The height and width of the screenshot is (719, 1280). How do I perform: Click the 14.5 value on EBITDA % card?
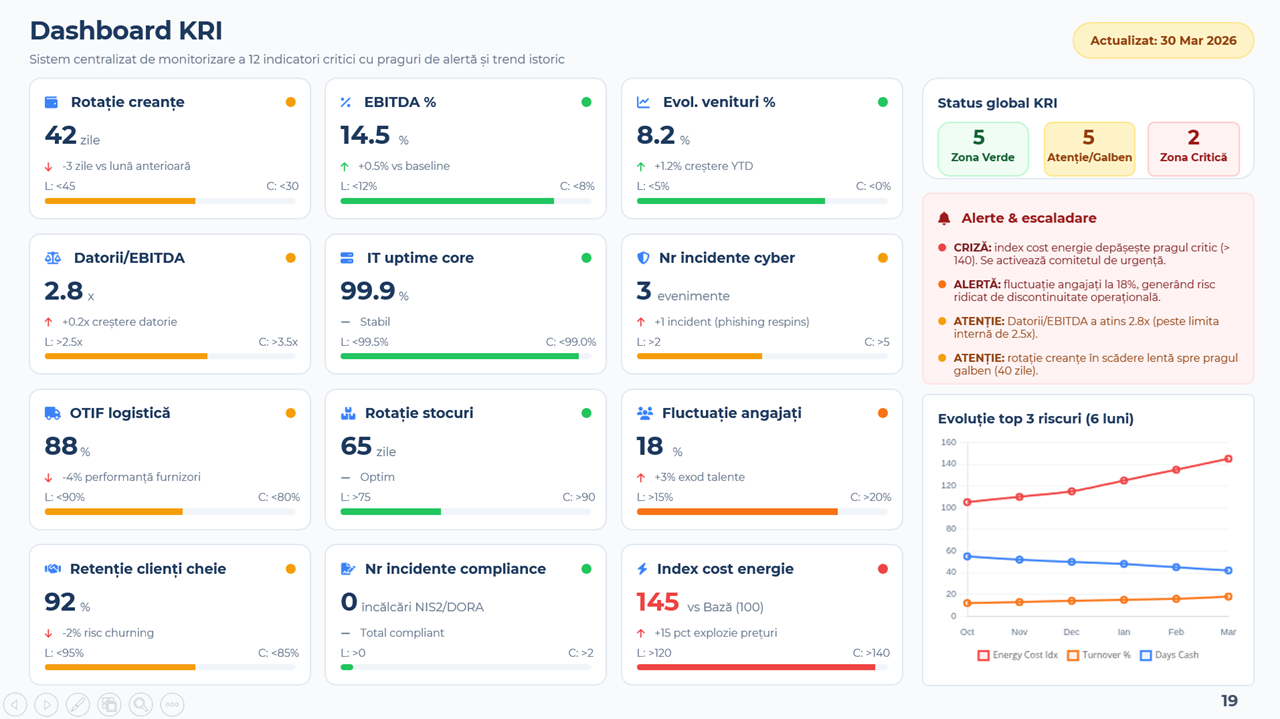365,135
